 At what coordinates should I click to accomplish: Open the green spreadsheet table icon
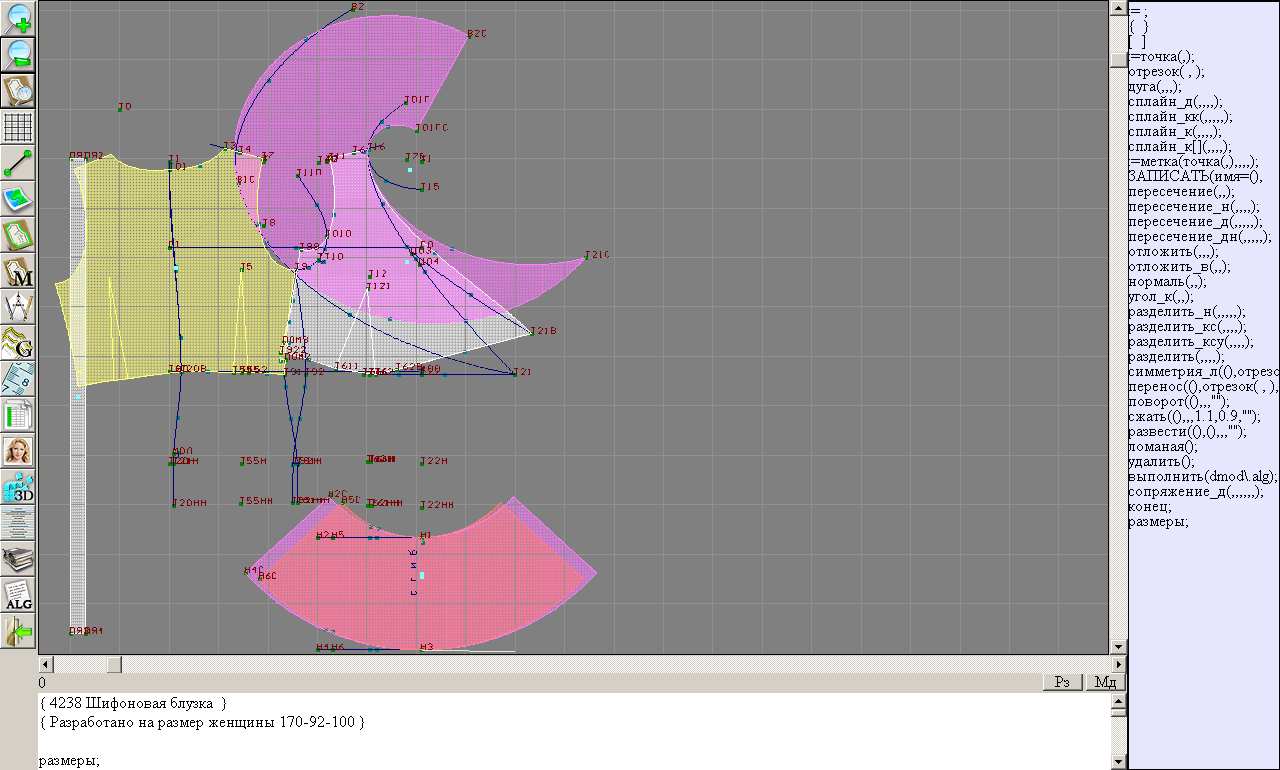click(19, 415)
